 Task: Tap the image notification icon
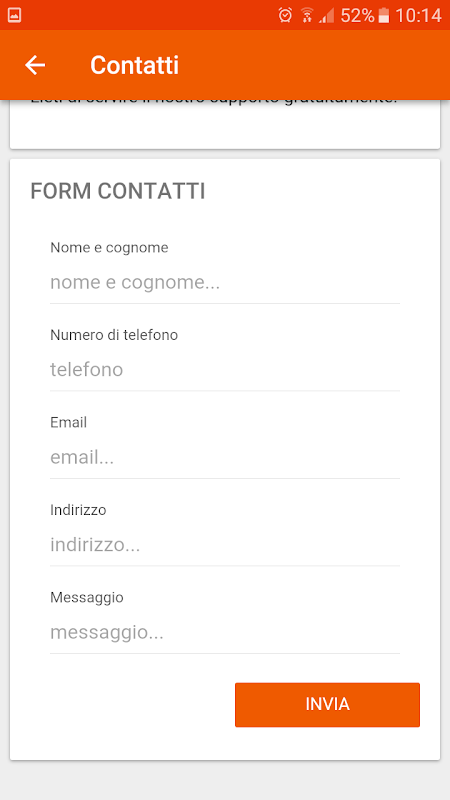[14, 15]
